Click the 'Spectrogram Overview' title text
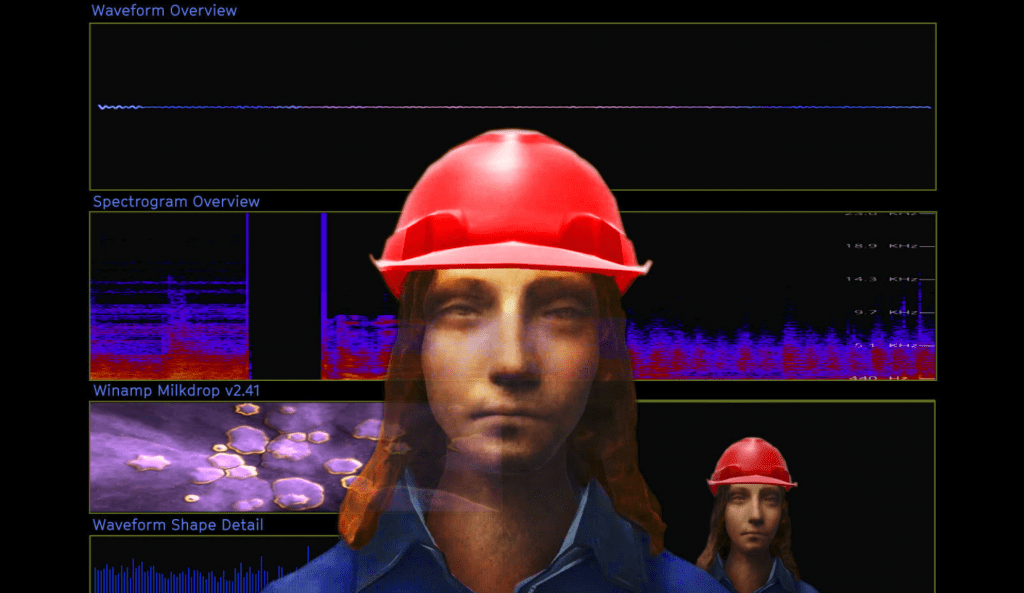1024x593 pixels. point(176,202)
